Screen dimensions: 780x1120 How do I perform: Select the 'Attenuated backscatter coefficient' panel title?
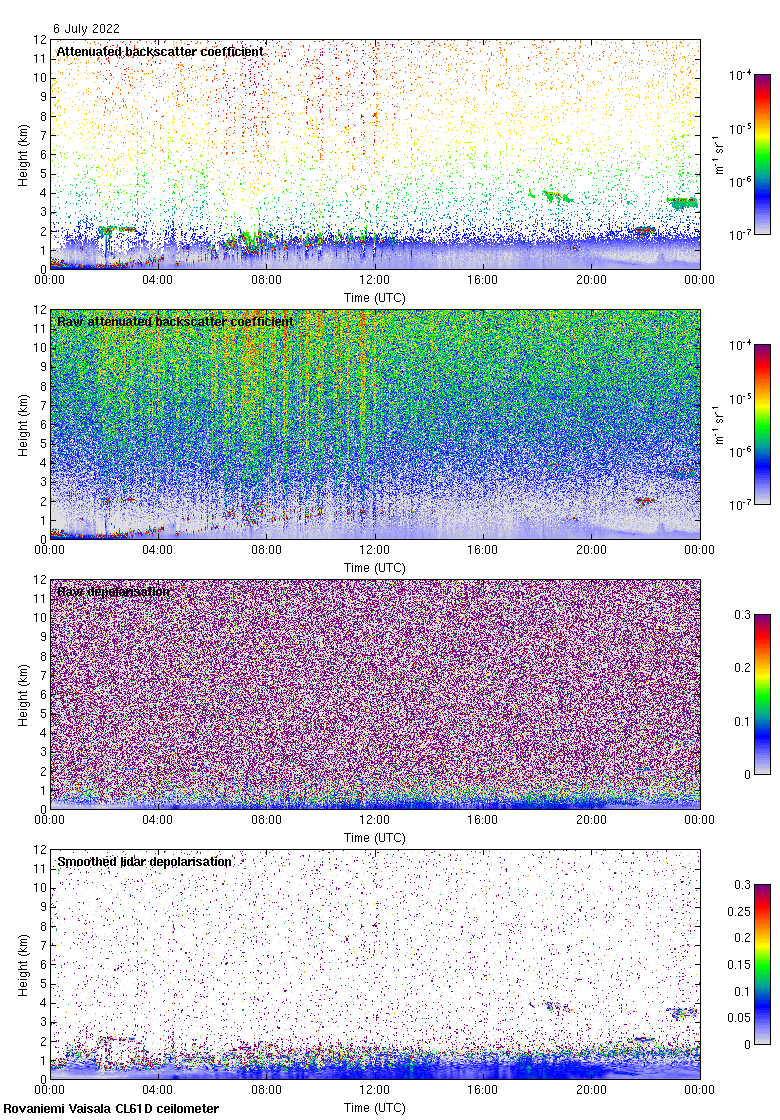click(160, 51)
